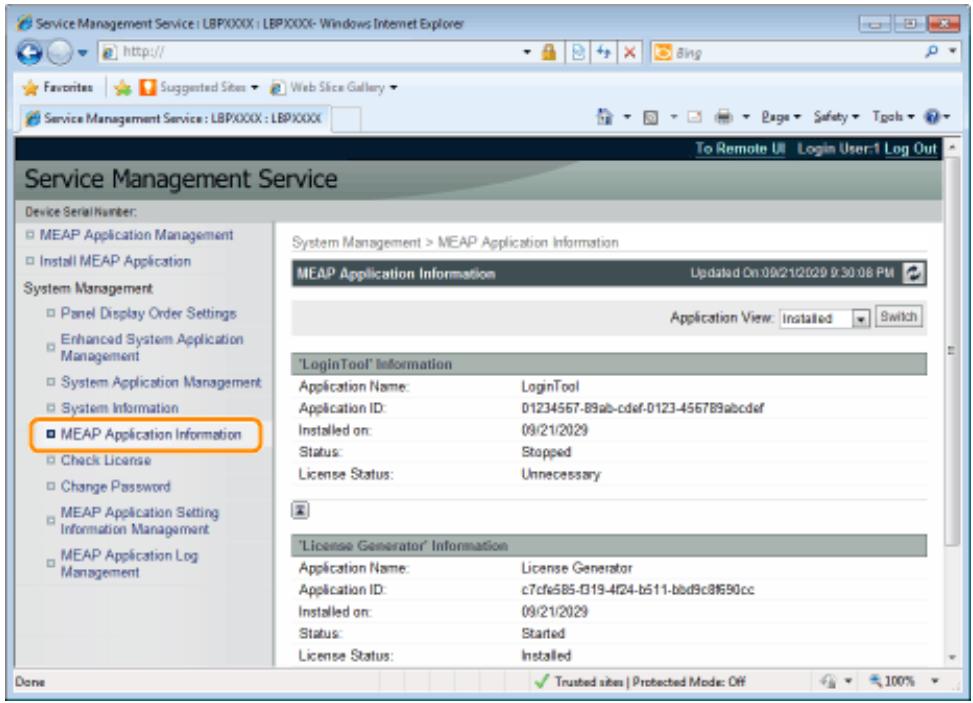Image resolution: width=973 pixels, height=703 pixels.
Task: Open Panel Display Order Settings
Action: [148, 313]
